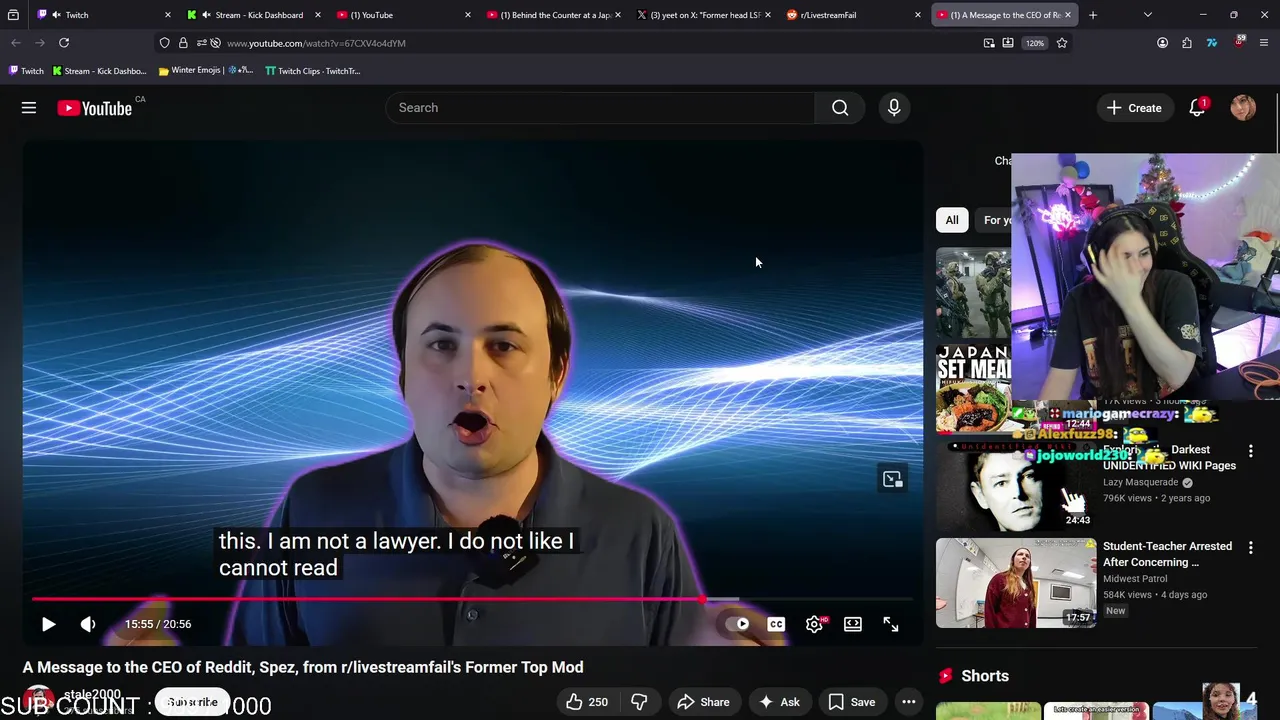
Task: Switch to the yeet on X tab
Action: pos(704,15)
